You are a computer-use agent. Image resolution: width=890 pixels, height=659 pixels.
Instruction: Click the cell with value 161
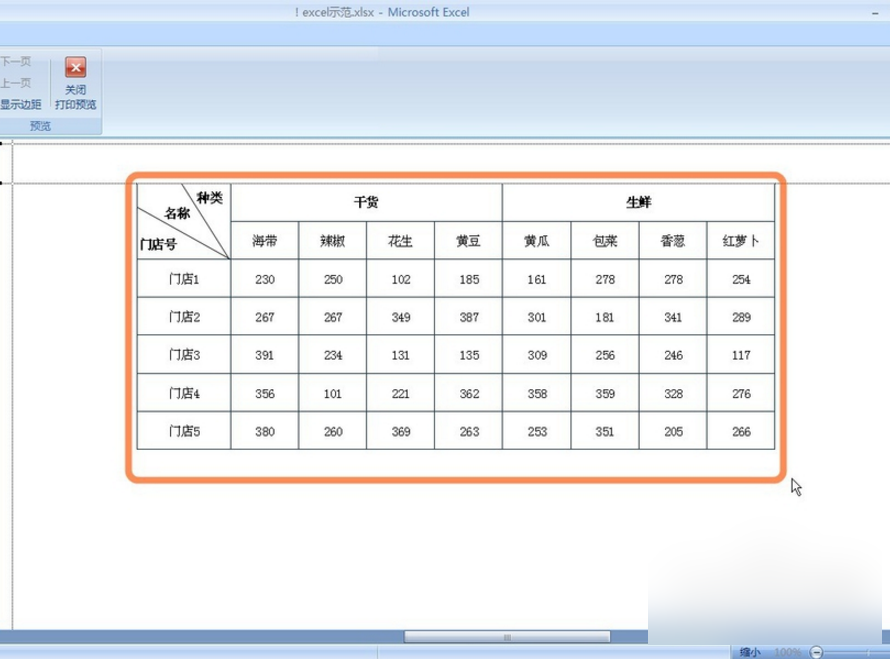pyautogui.click(x=537, y=279)
